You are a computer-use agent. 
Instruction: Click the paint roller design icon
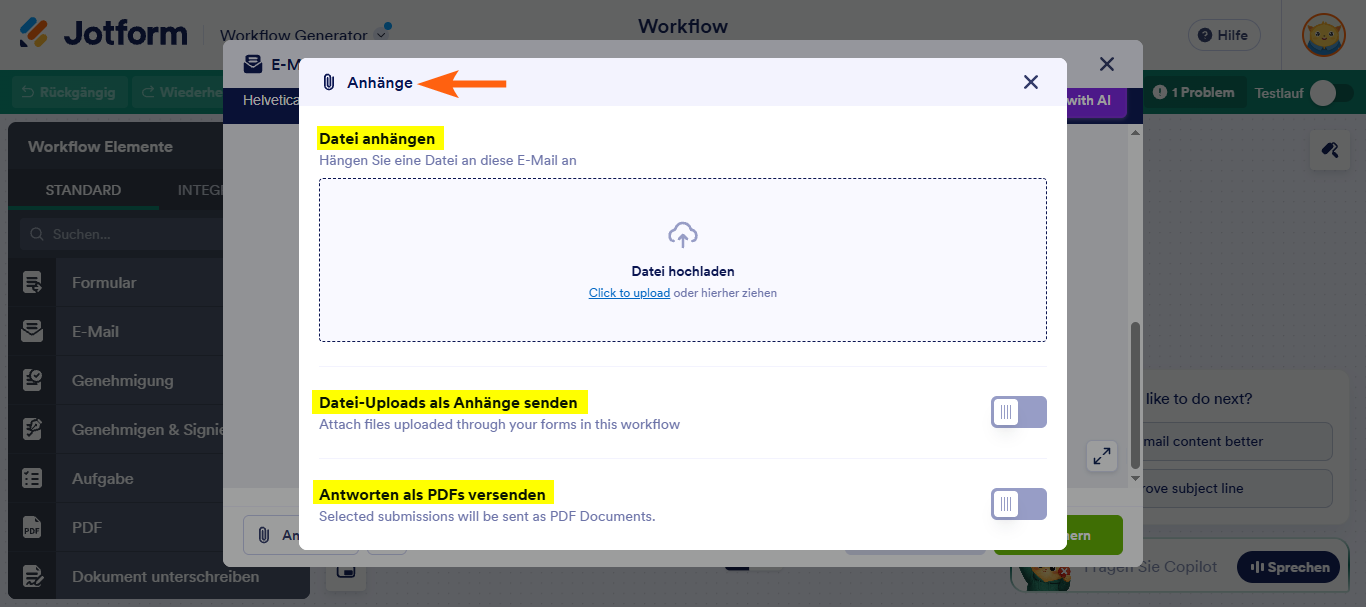click(x=1330, y=150)
